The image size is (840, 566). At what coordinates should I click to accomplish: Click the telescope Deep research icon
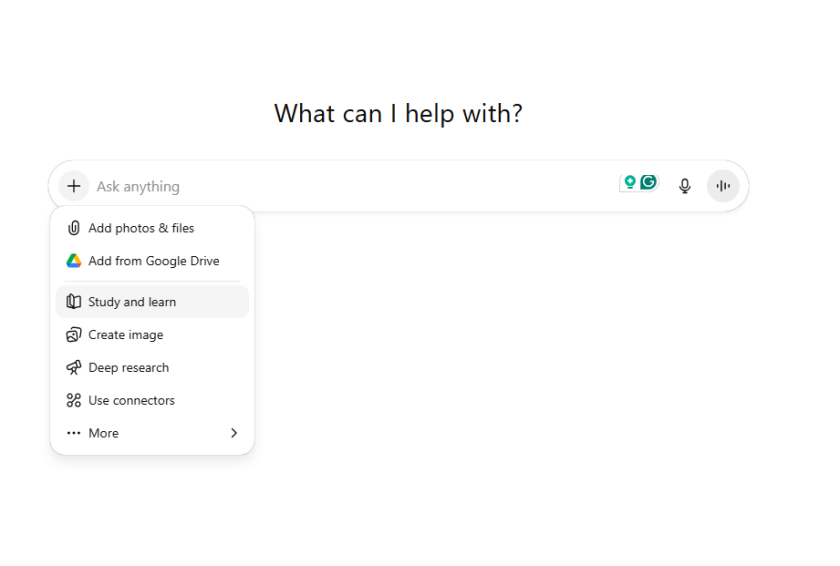click(73, 368)
